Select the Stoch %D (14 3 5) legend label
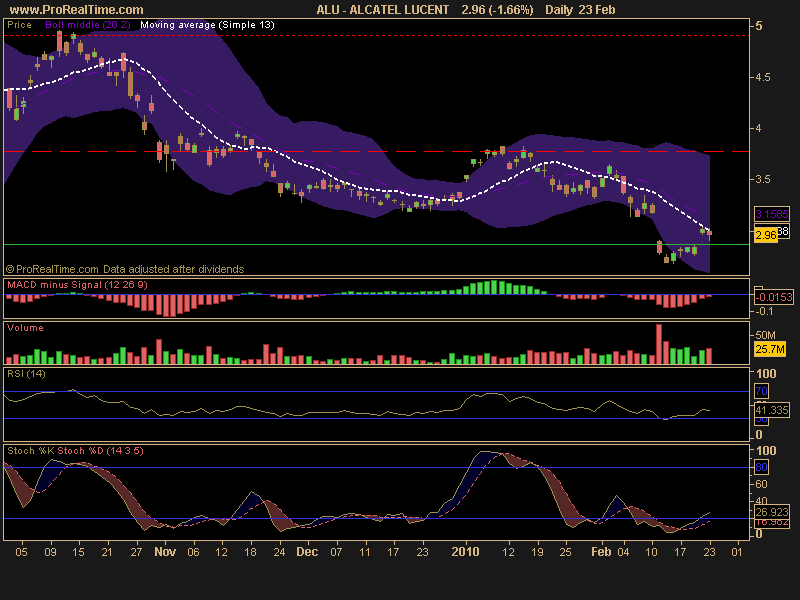This screenshot has height=600, width=800. (x=101, y=451)
